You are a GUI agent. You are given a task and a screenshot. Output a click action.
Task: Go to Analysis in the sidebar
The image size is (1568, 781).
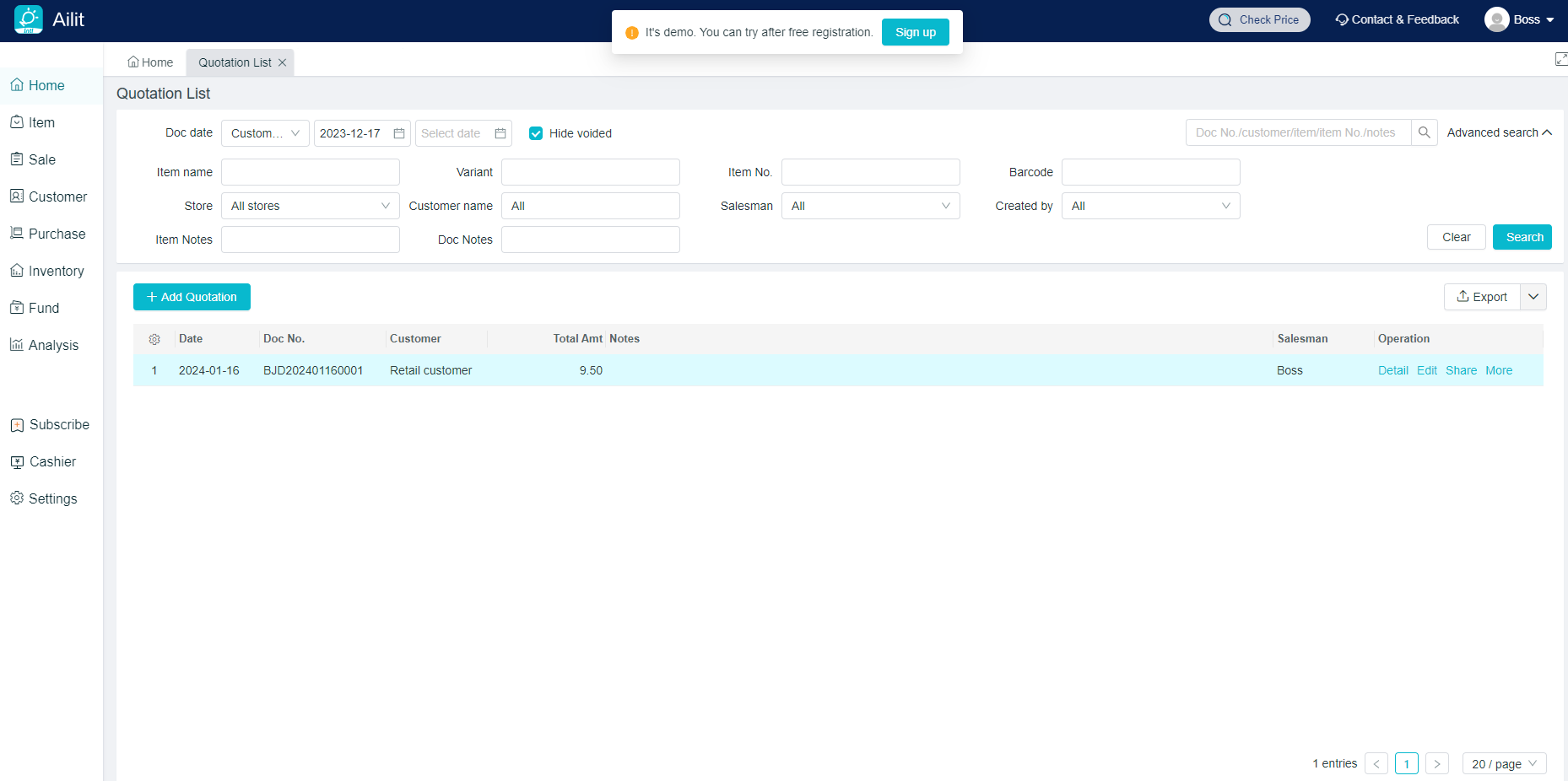click(51, 345)
